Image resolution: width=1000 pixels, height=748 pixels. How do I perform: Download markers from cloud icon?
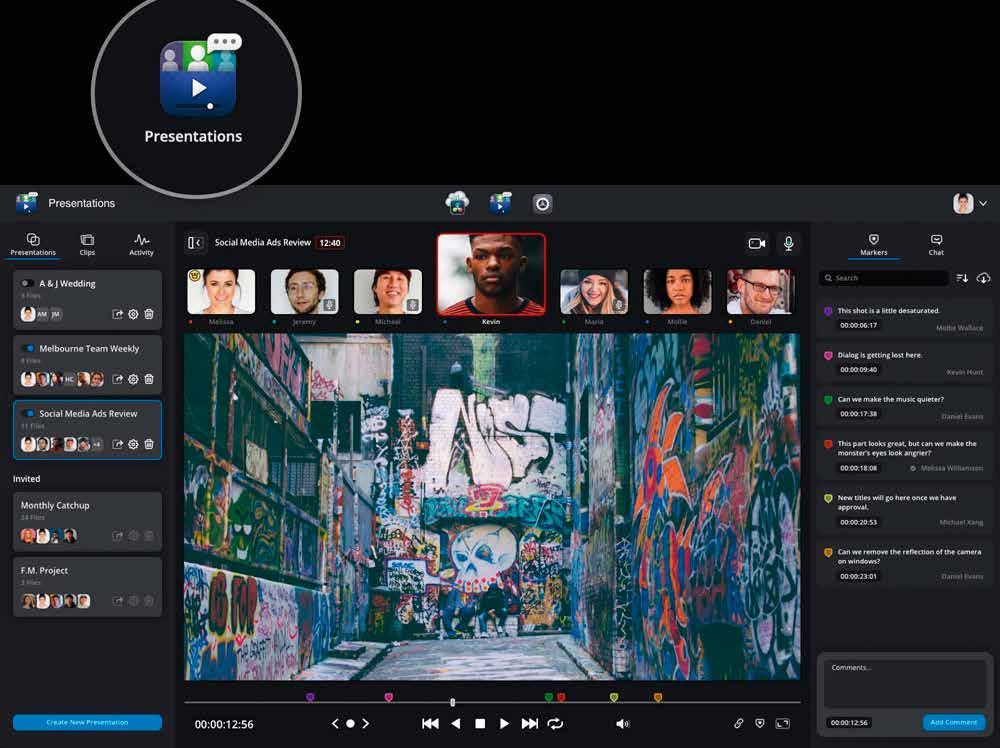983,277
